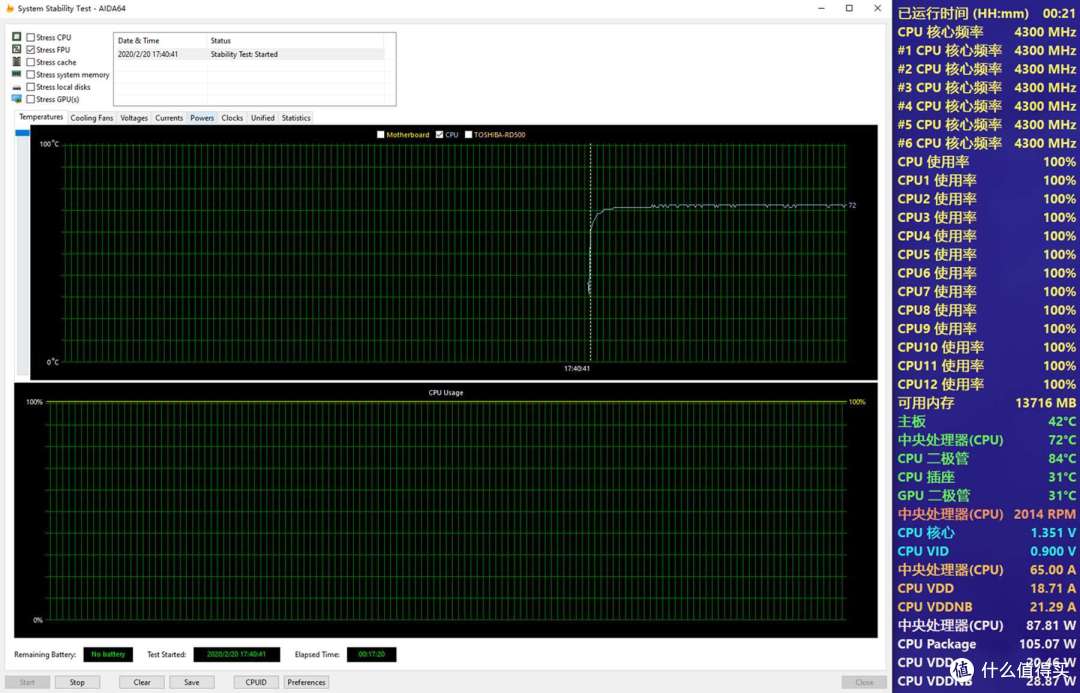Click the CPU chip icon beside Stress CPU
Screen dimensions: 1080x693
(17, 37)
